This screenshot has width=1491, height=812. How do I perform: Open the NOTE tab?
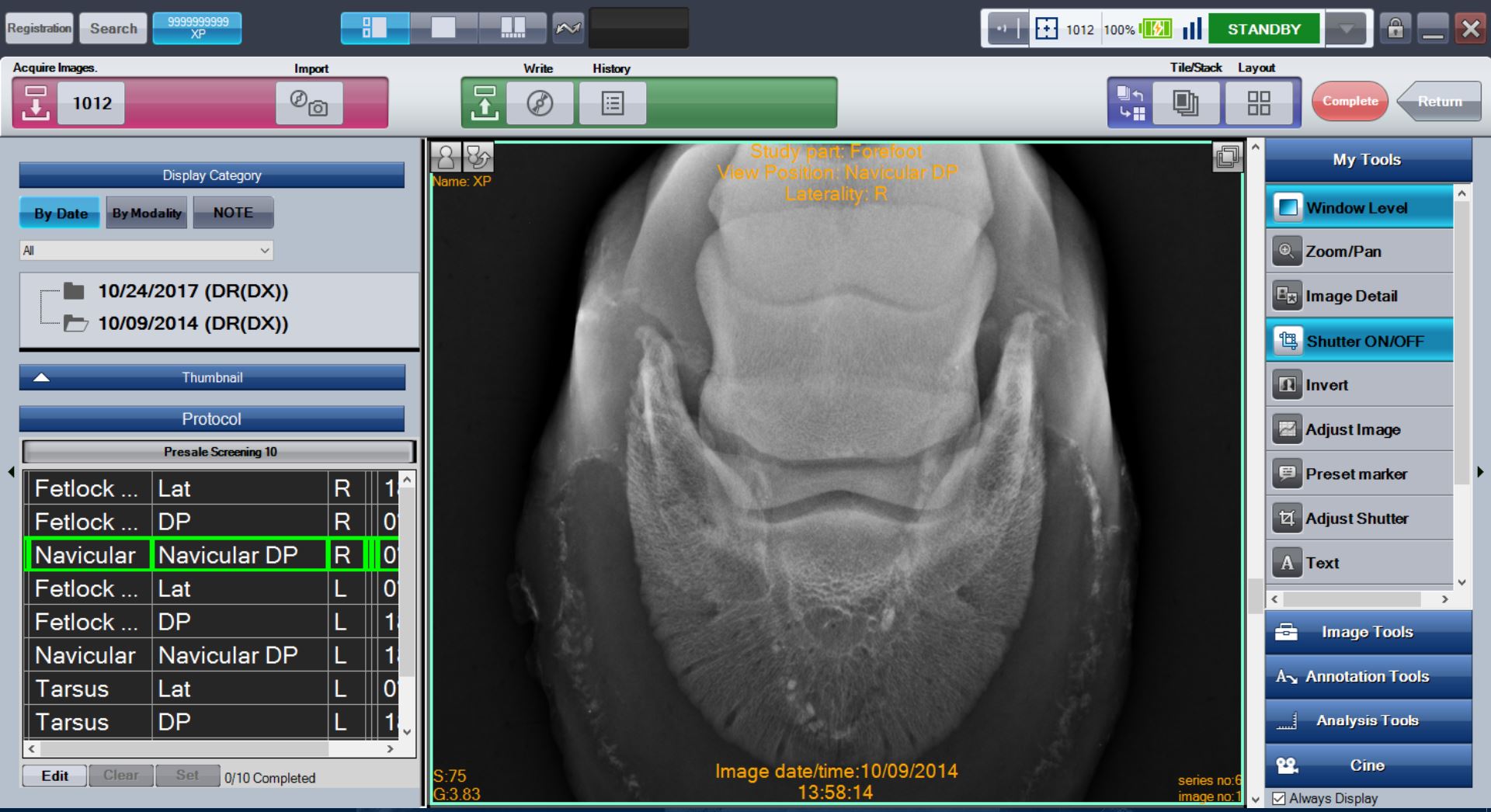coord(233,213)
